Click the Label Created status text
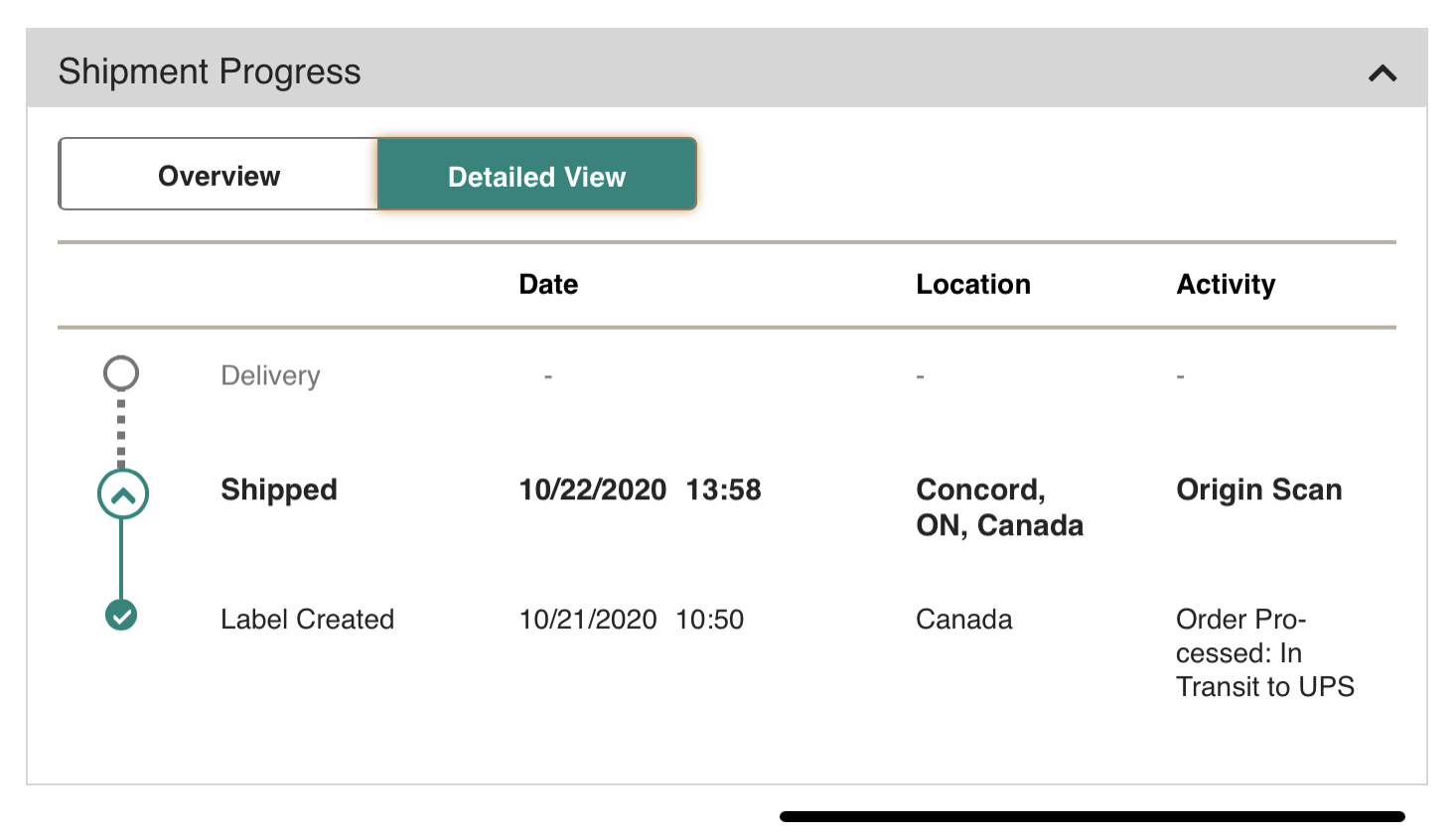 coord(307,620)
